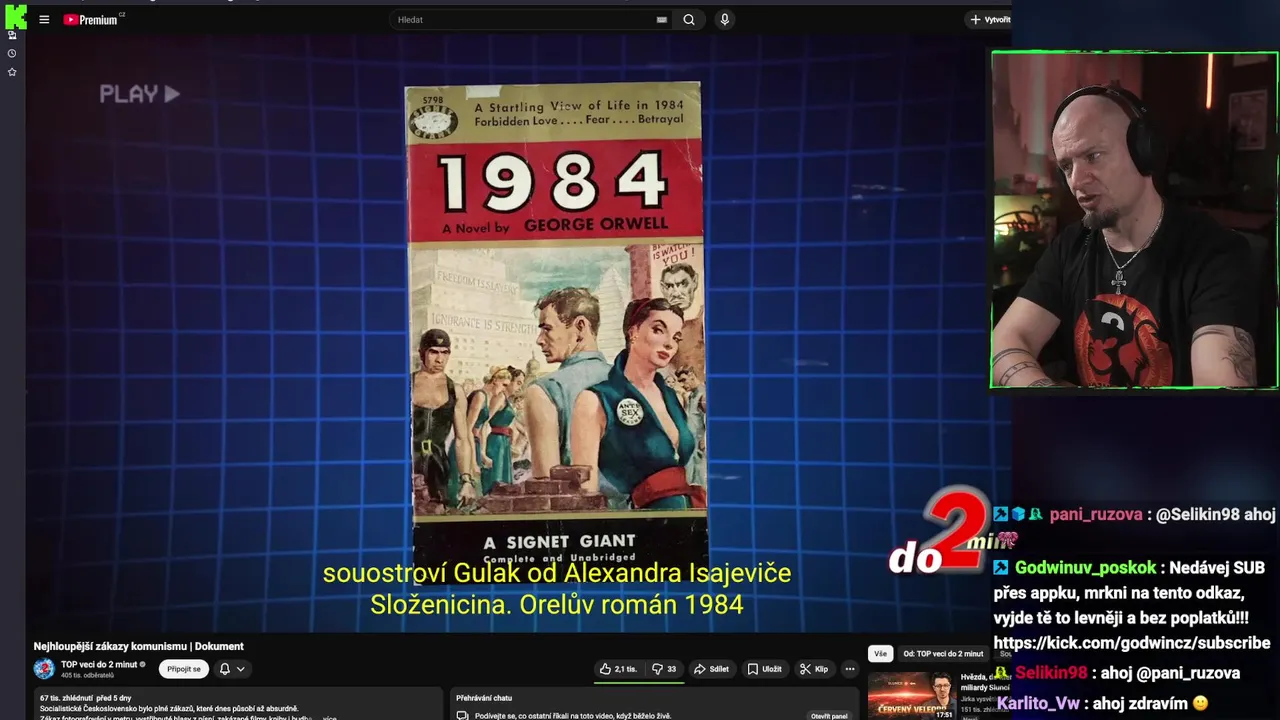Click the streamer webcam overlay
Viewport: 1280px width, 720px height.
[x=1134, y=220]
